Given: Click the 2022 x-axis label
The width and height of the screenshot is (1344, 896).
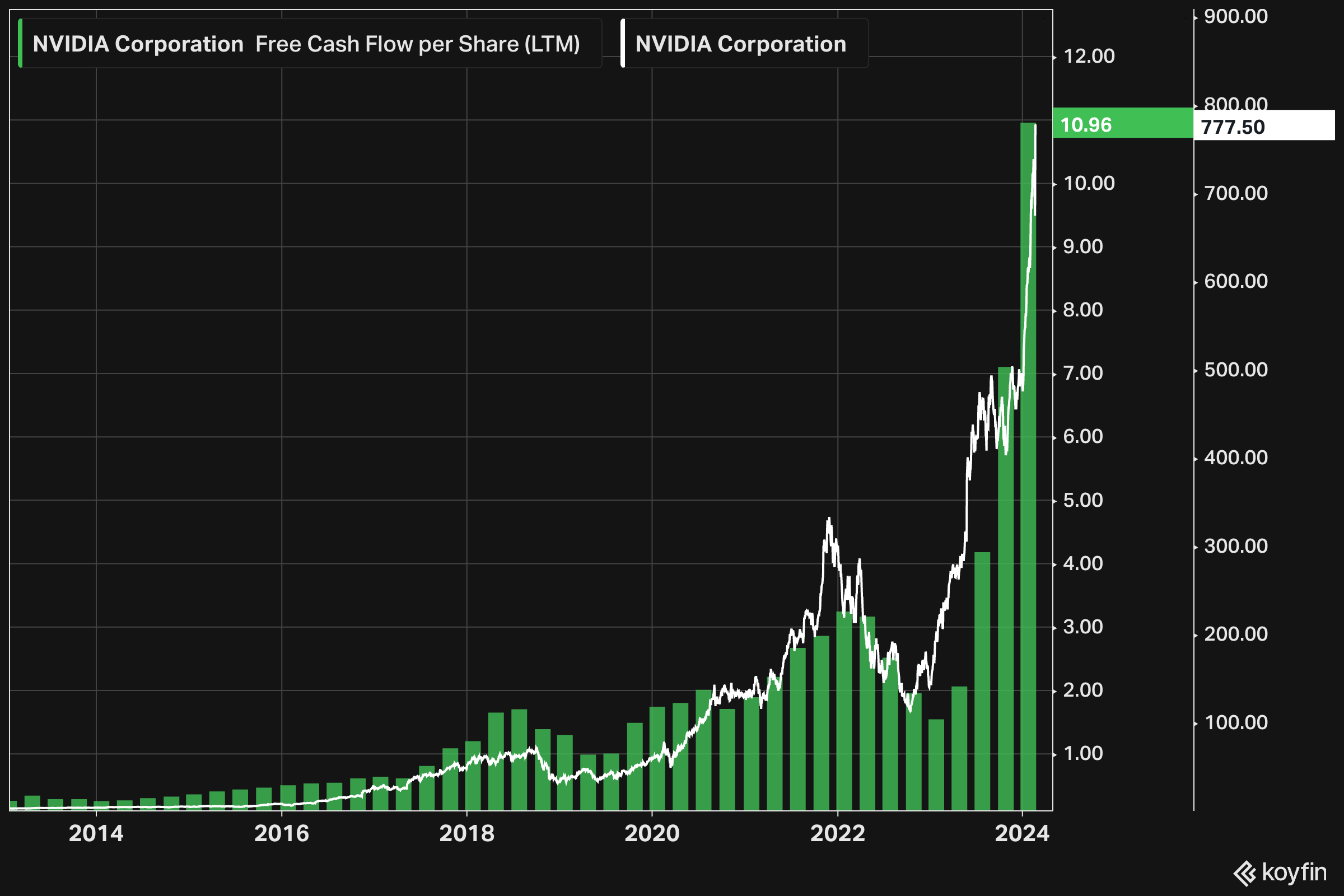Looking at the screenshot, I should [x=838, y=833].
